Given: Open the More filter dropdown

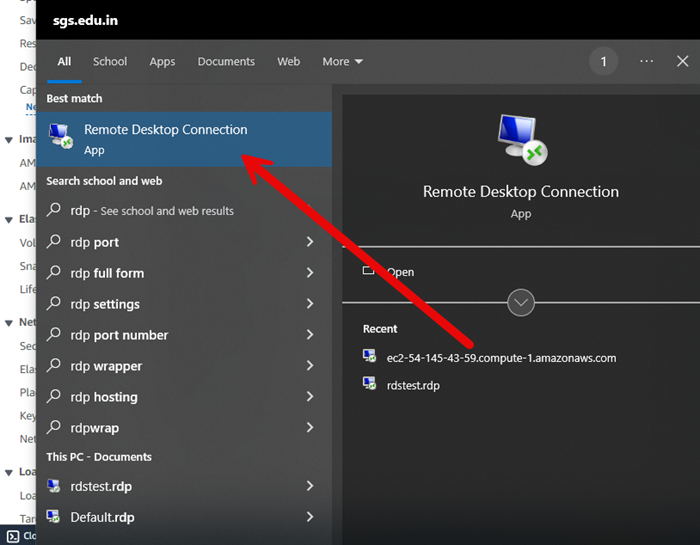Looking at the screenshot, I should point(342,62).
